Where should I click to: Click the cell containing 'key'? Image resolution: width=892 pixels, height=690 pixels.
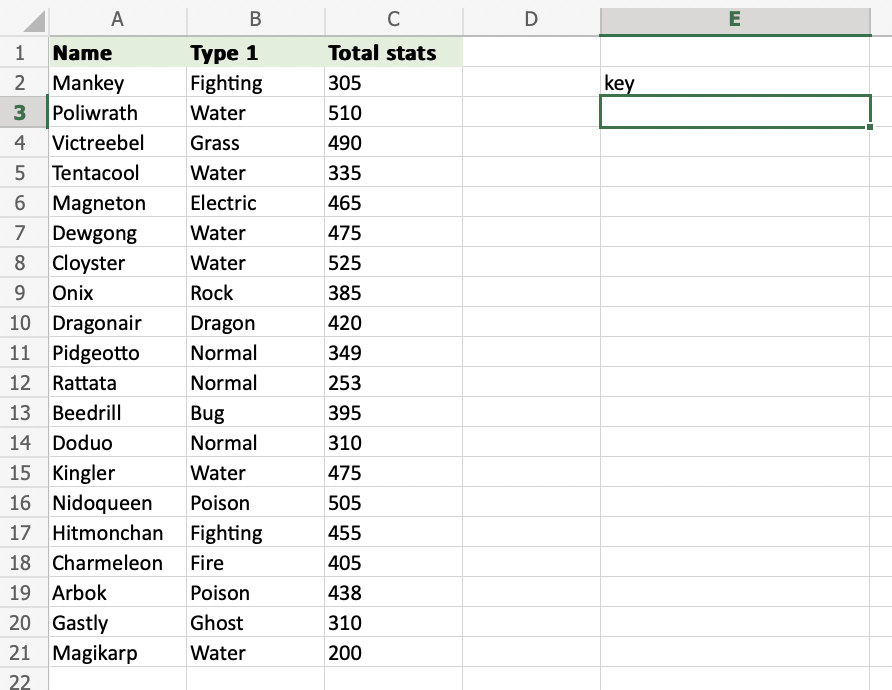(x=735, y=83)
